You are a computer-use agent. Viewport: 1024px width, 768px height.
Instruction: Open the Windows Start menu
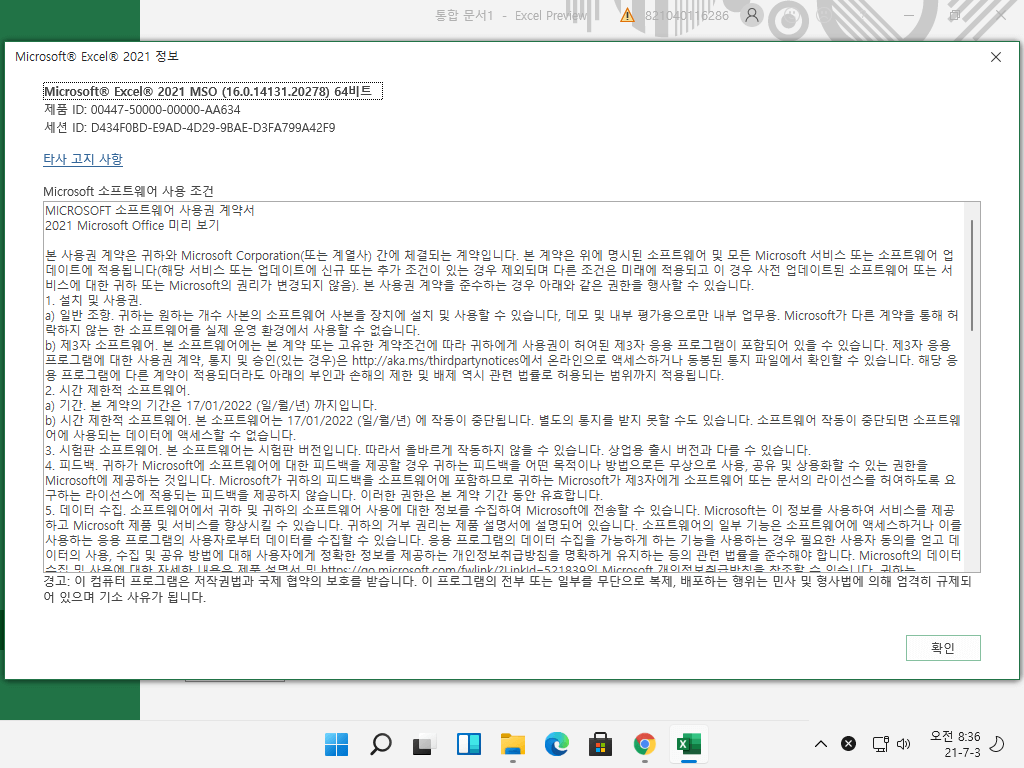point(336,744)
